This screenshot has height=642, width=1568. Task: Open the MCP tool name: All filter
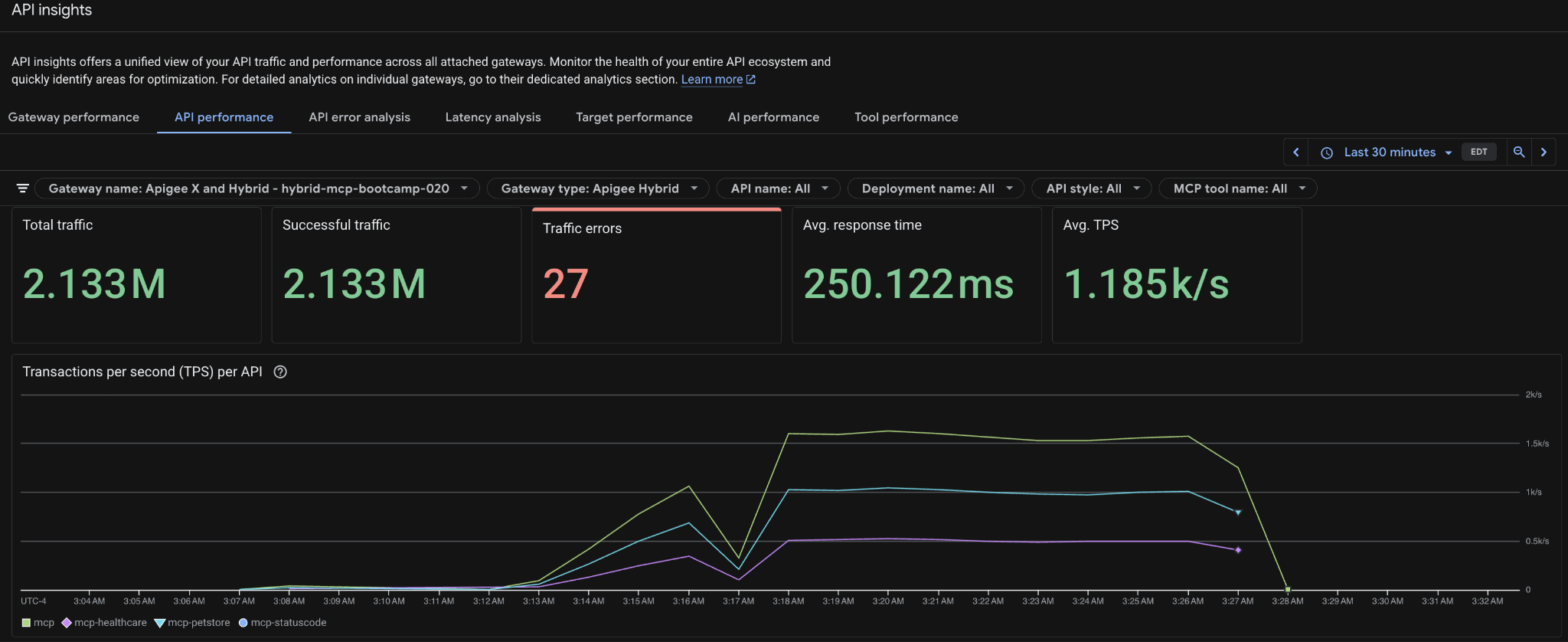point(1238,188)
